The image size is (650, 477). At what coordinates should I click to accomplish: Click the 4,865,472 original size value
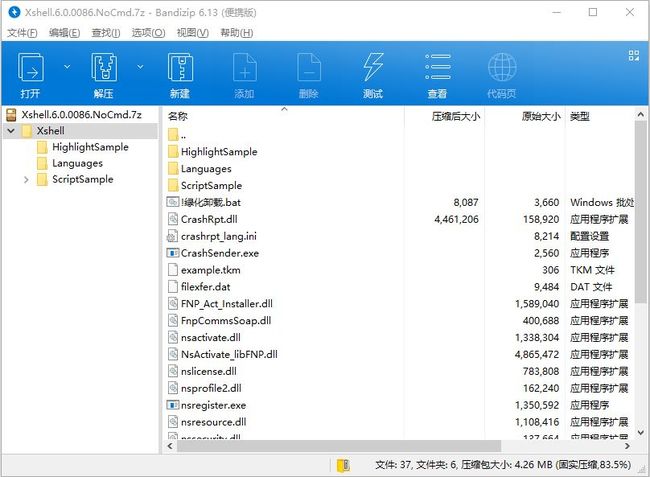pos(537,354)
